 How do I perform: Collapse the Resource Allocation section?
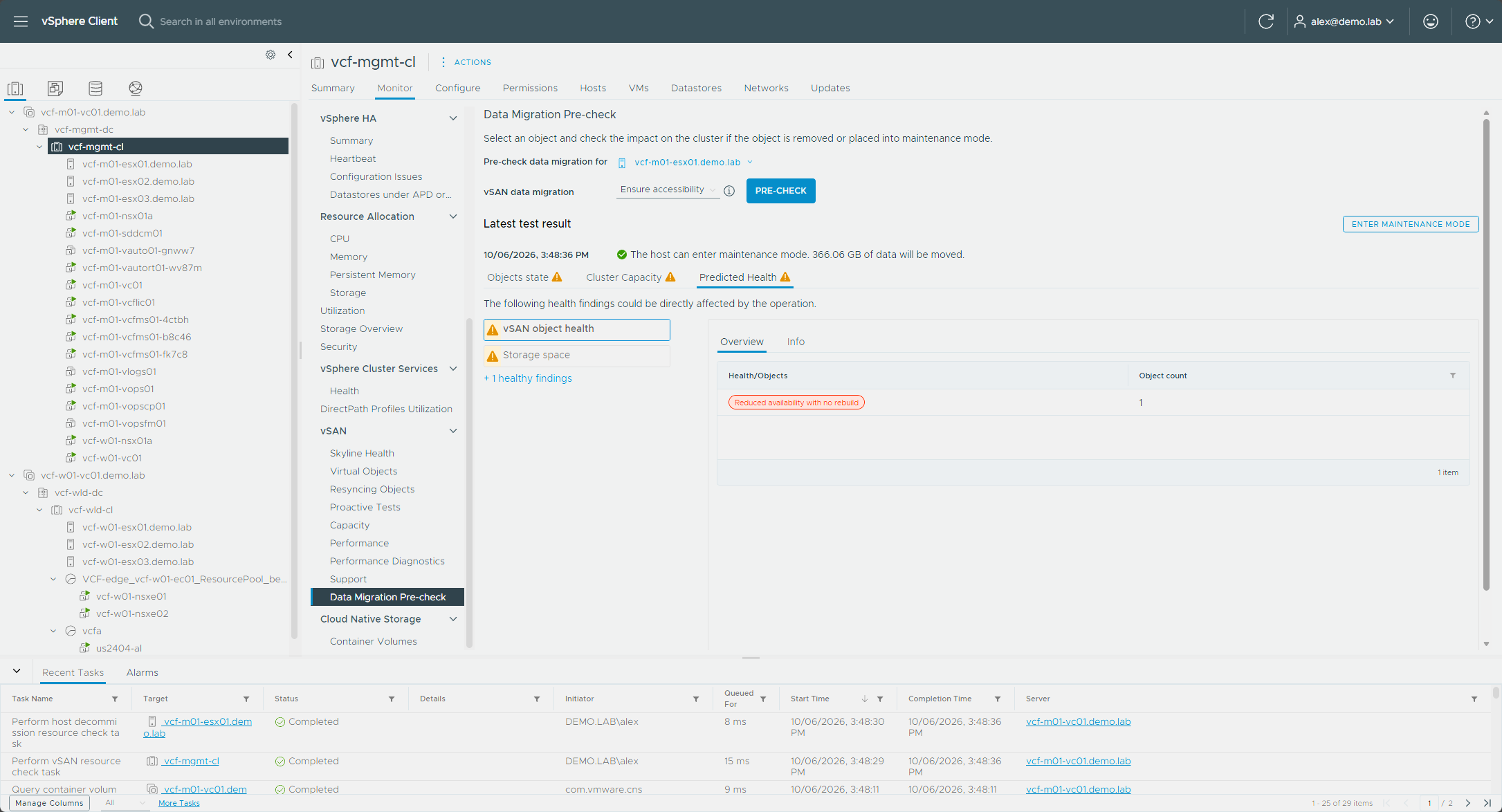click(x=453, y=216)
